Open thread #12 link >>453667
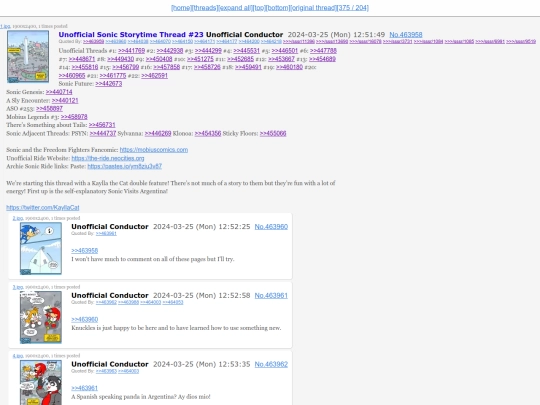 (281, 59)
